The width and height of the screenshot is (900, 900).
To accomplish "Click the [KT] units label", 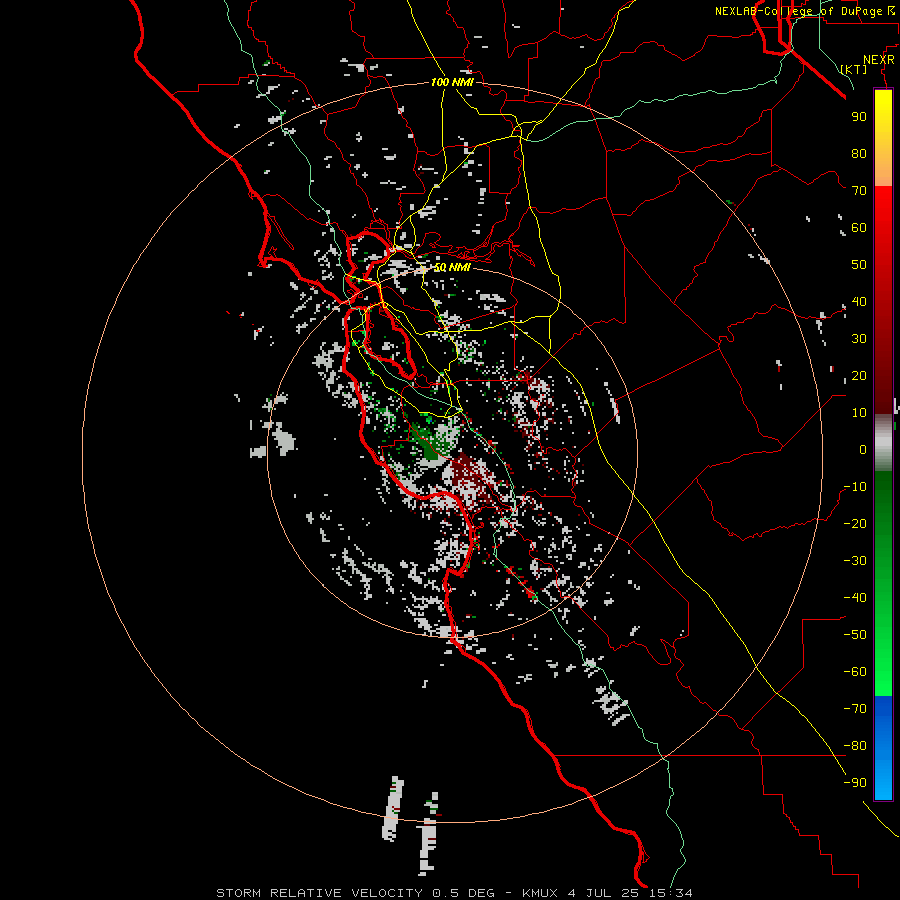I will (854, 69).
